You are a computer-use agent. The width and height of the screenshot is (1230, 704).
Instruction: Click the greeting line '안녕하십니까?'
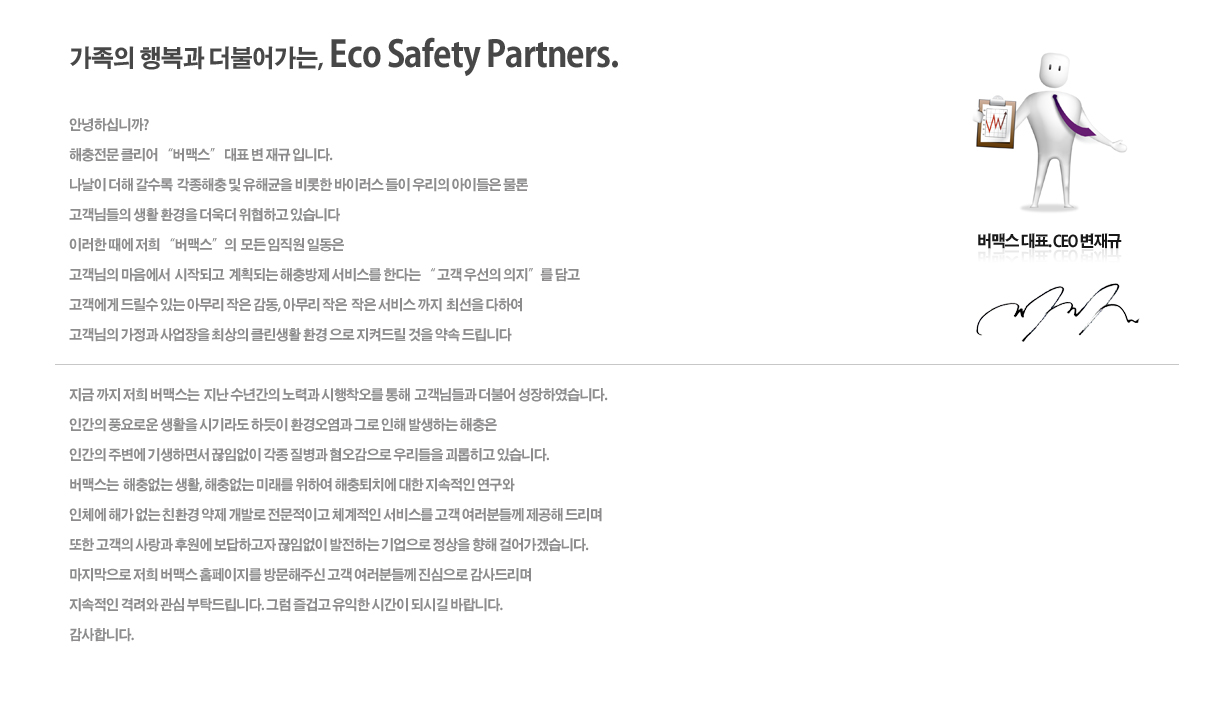(109, 125)
